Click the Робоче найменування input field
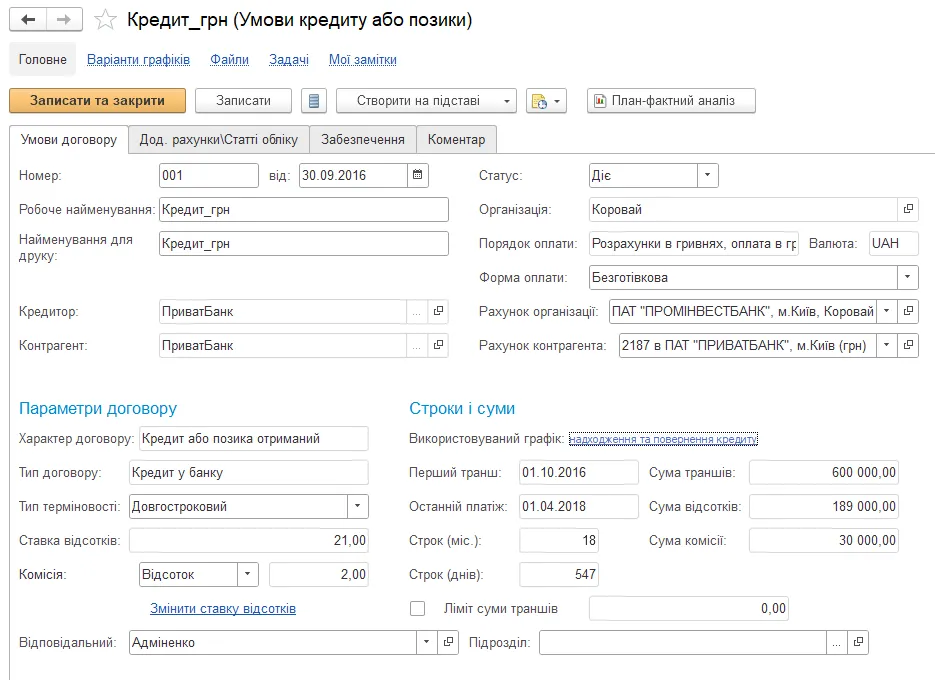Image resolution: width=935 pixels, height=680 pixels. pyautogui.click(x=304, y=209)
